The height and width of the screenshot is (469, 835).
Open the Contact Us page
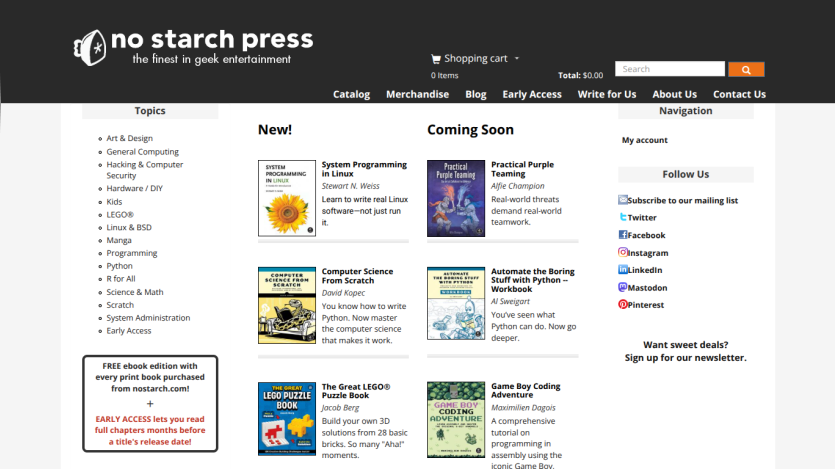pyautogui.click(x=739, y=94)
